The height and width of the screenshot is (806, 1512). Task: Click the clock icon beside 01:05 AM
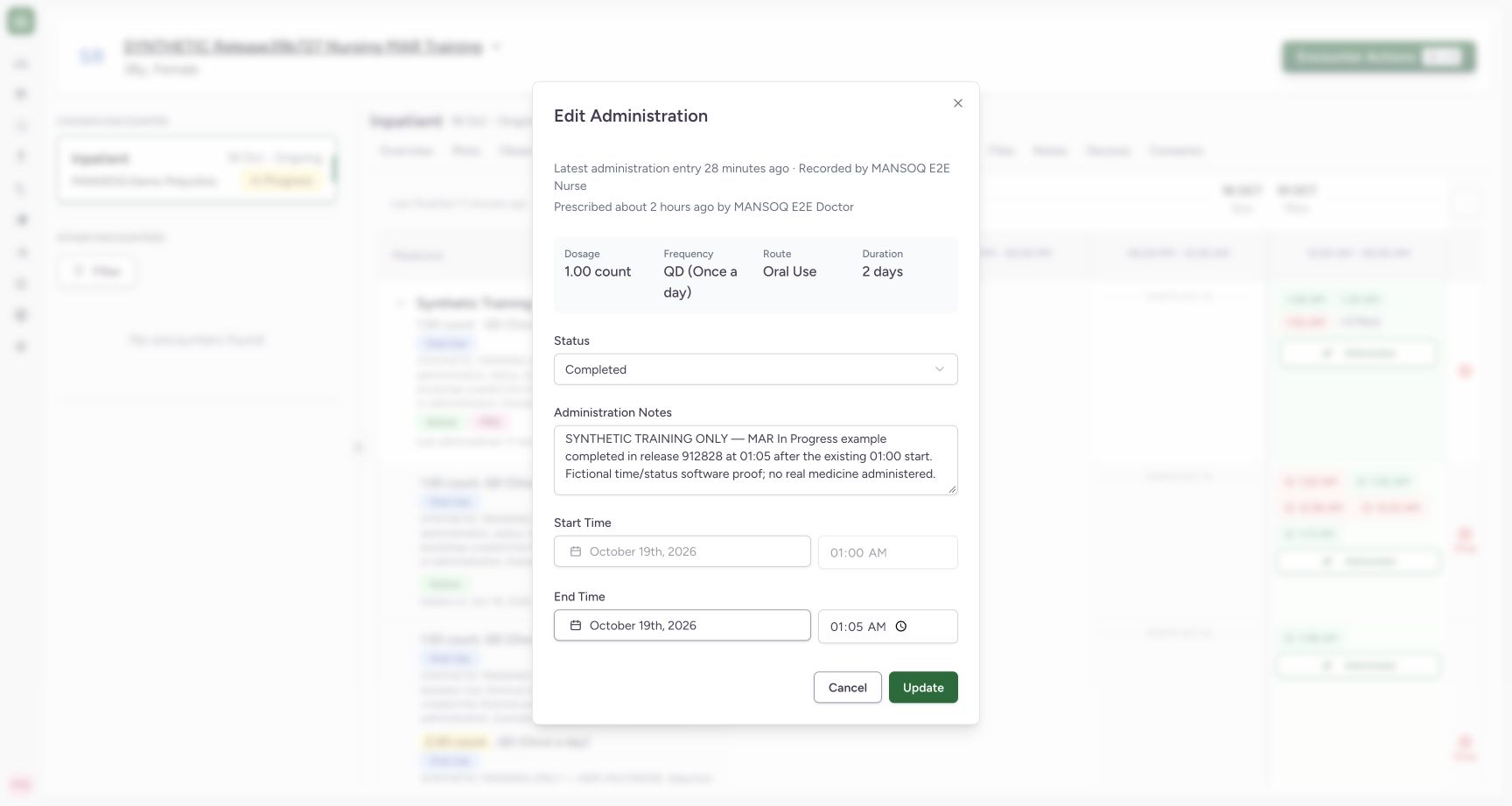pos(901,627)
